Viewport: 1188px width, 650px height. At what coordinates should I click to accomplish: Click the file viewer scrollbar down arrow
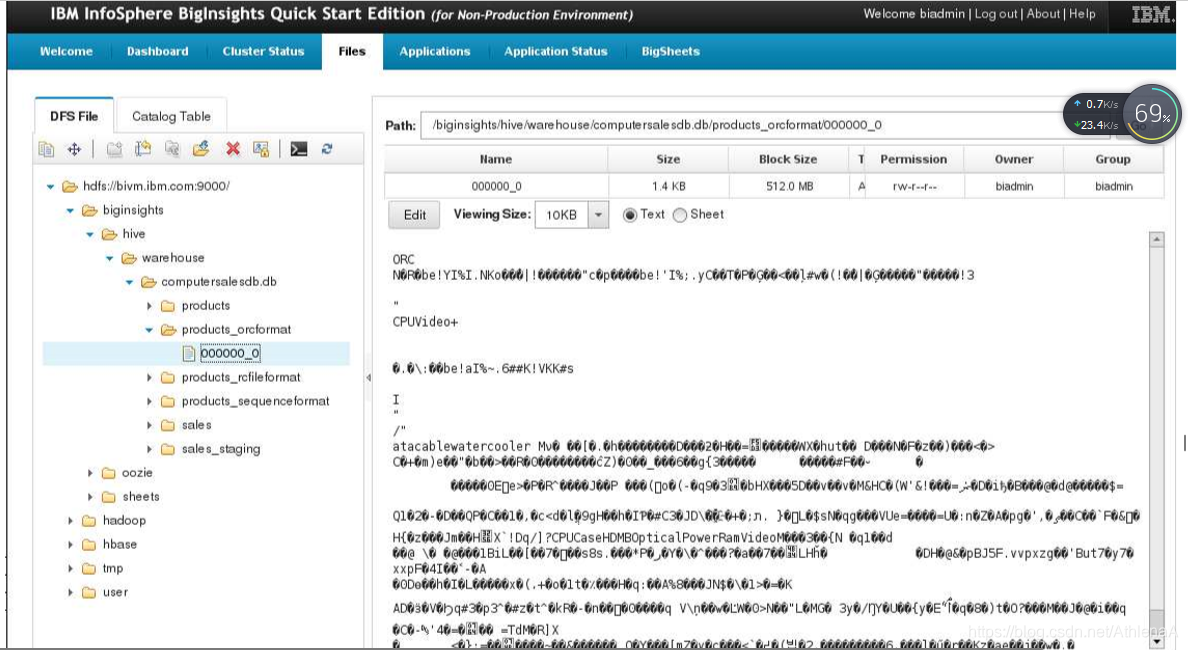click(1156, 642)
